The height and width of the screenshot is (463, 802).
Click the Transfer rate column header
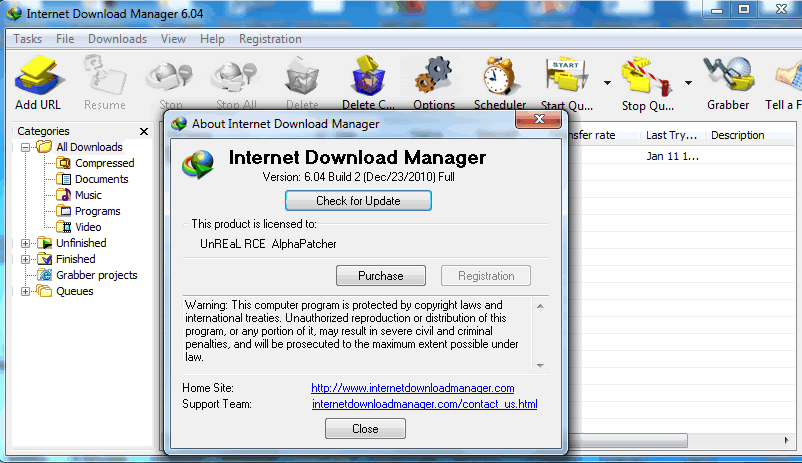[593, 135]
